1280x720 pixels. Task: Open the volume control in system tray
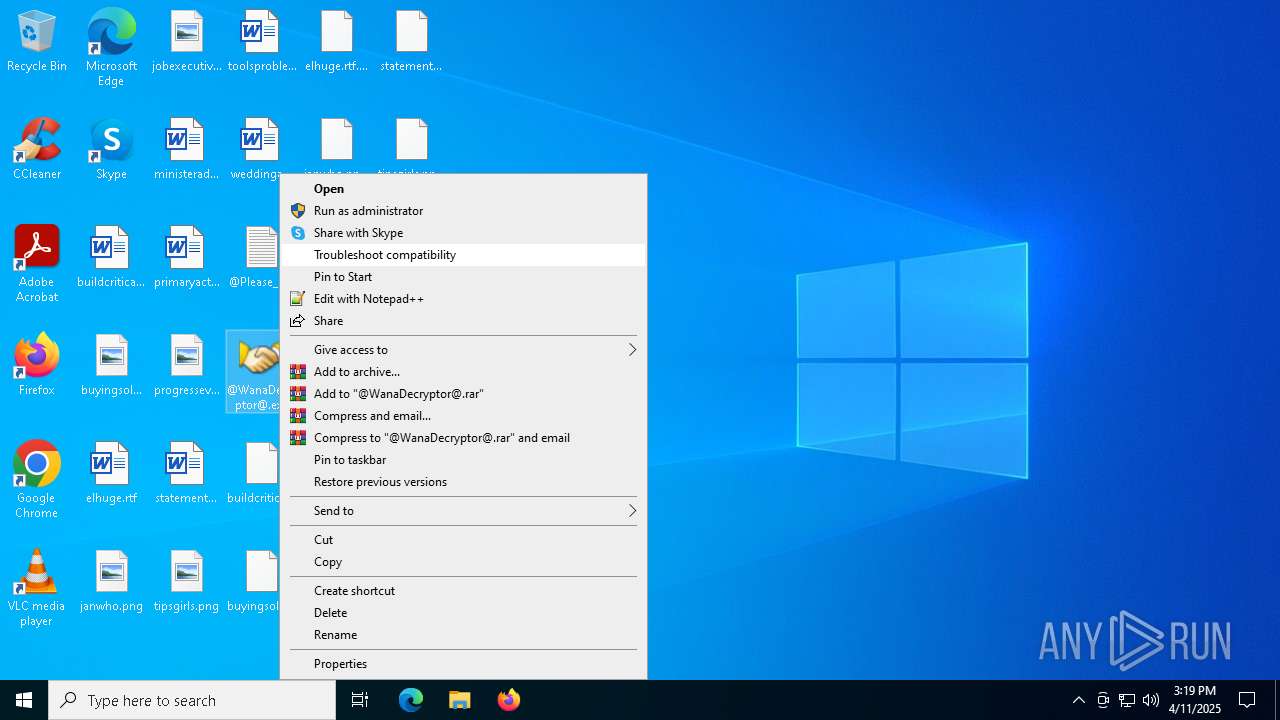point(1151,700)
